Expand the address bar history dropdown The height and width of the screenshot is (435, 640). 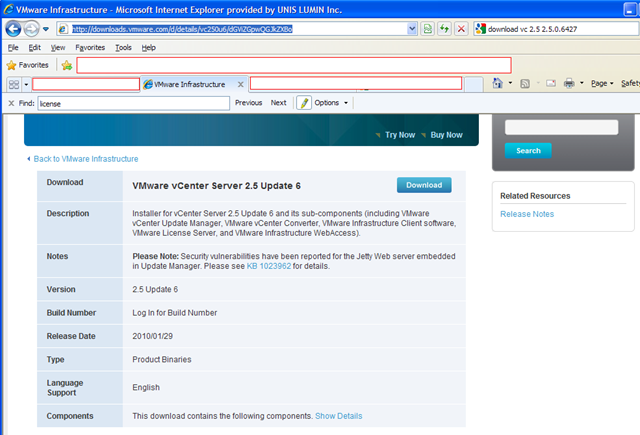(412, 29)
